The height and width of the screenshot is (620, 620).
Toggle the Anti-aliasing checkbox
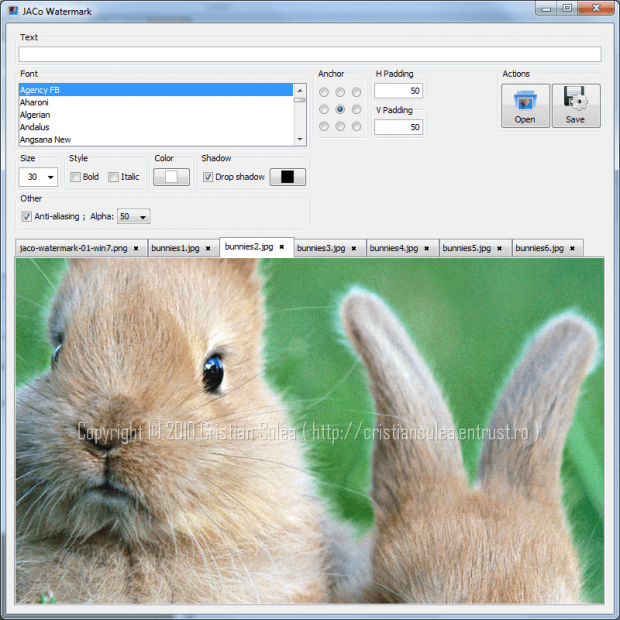click(26, 216)
